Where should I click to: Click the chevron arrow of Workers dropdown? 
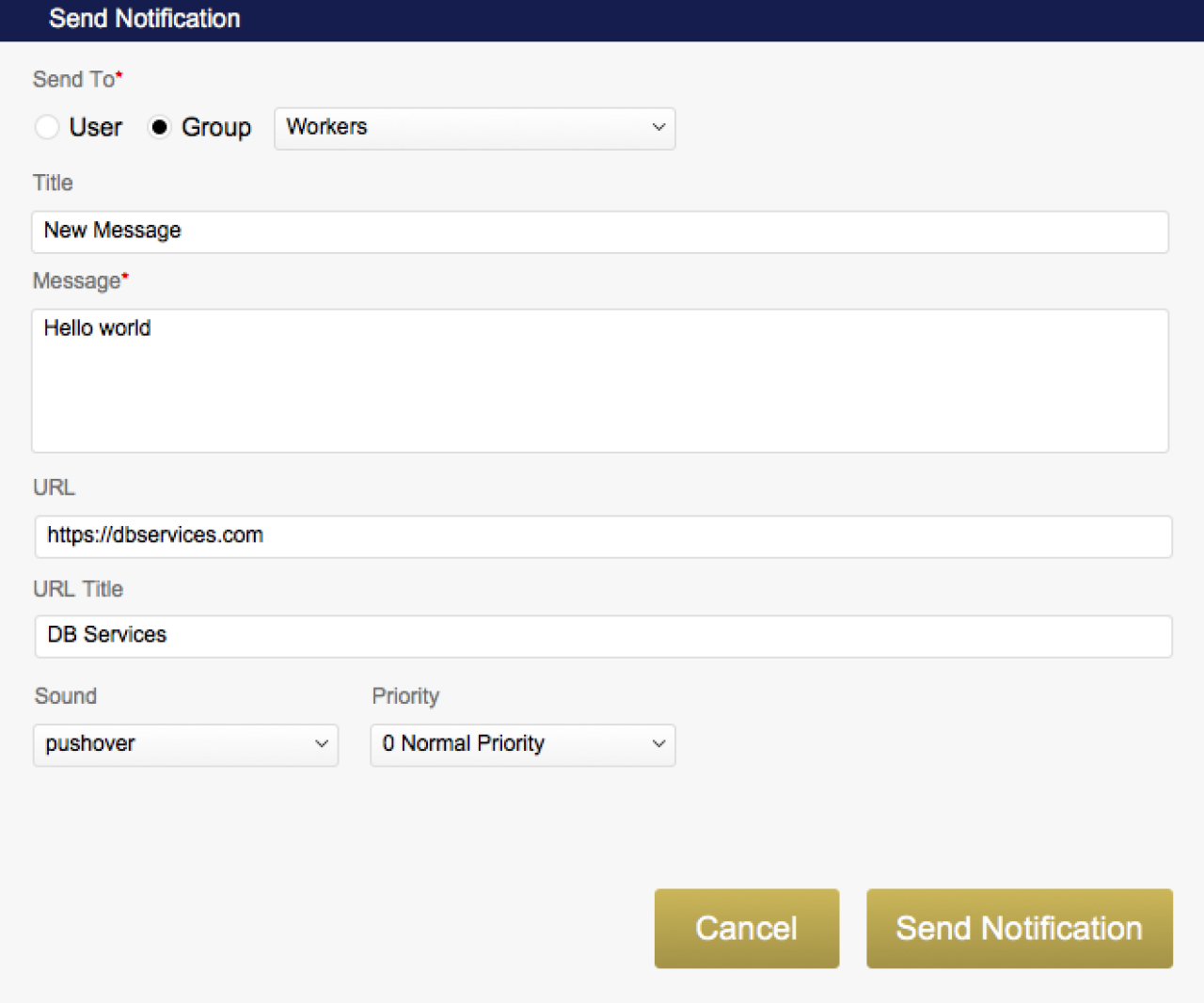(658, 128)
